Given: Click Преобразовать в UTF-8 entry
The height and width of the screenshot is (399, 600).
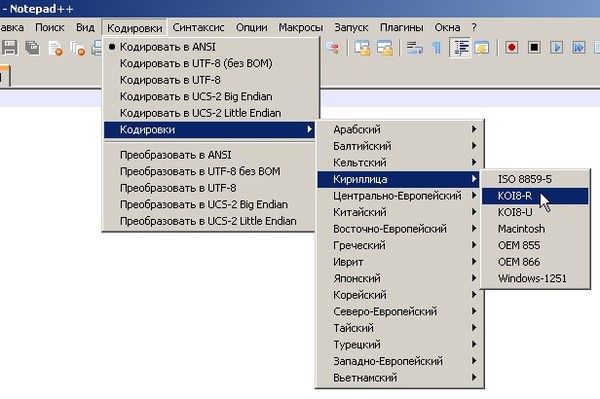Looking at the screenshot, I should click(x=209, y=188).
